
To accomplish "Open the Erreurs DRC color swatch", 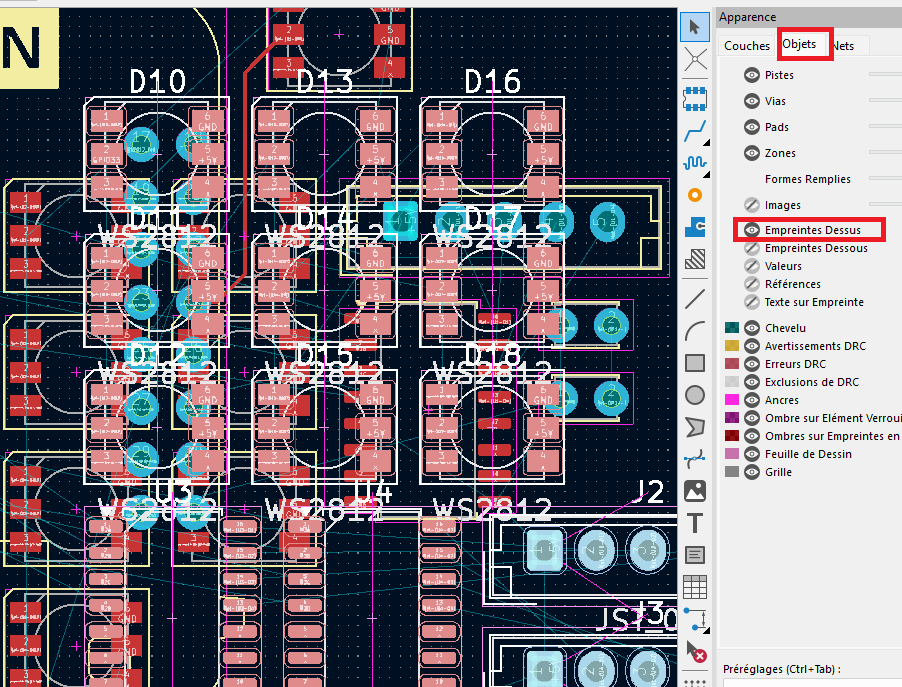I will [x=732, y=364].
